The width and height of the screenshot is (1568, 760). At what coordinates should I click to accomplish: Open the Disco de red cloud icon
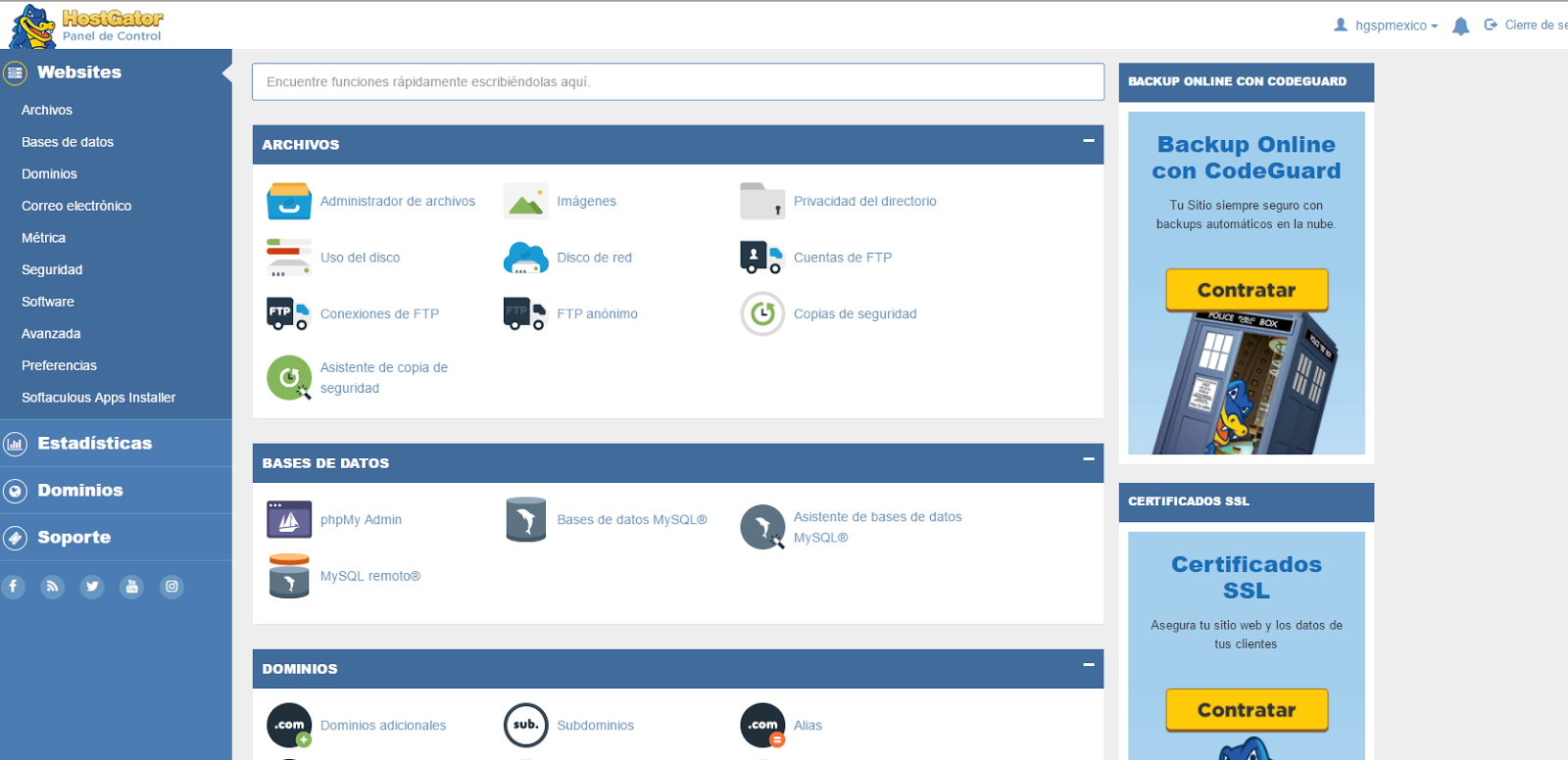tap(526, 258)
